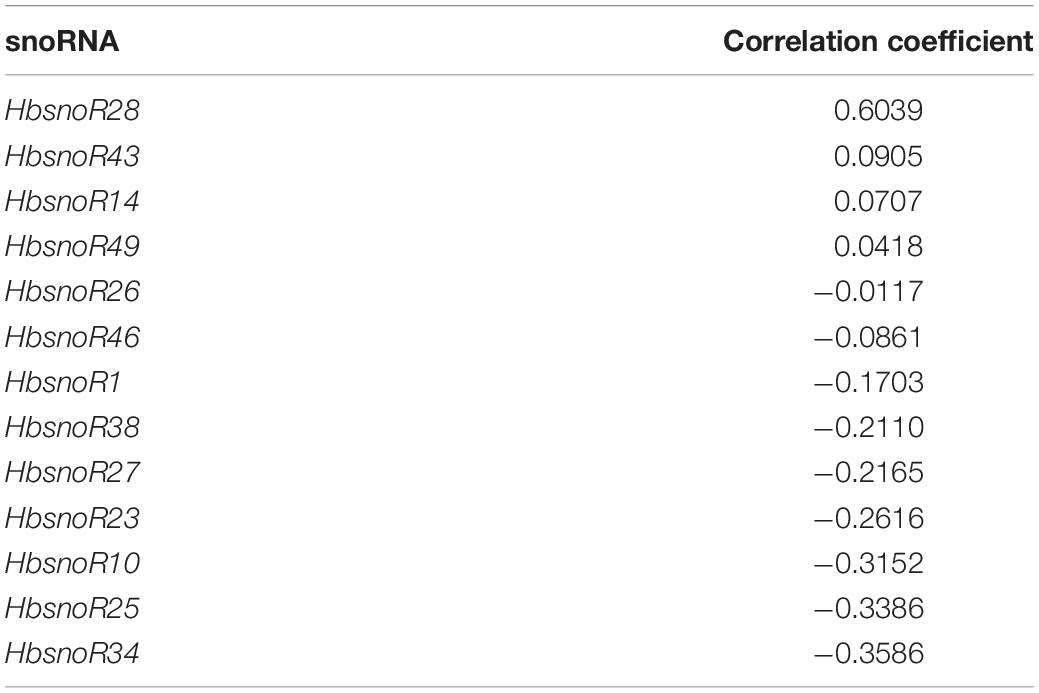Screen dimensions: 1039x693
Task: Select the HbsnoR23 row label
Action: 72,518
